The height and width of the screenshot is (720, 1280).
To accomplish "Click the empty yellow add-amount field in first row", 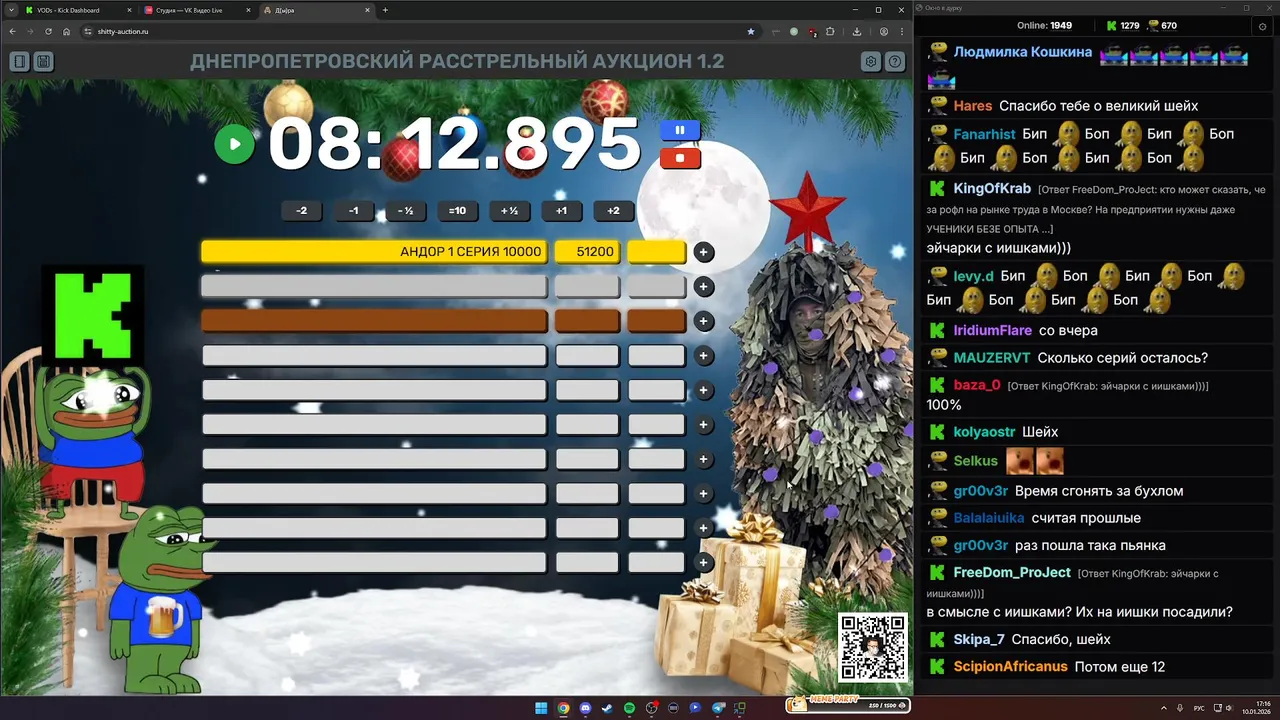I will [x=656, y=252].
